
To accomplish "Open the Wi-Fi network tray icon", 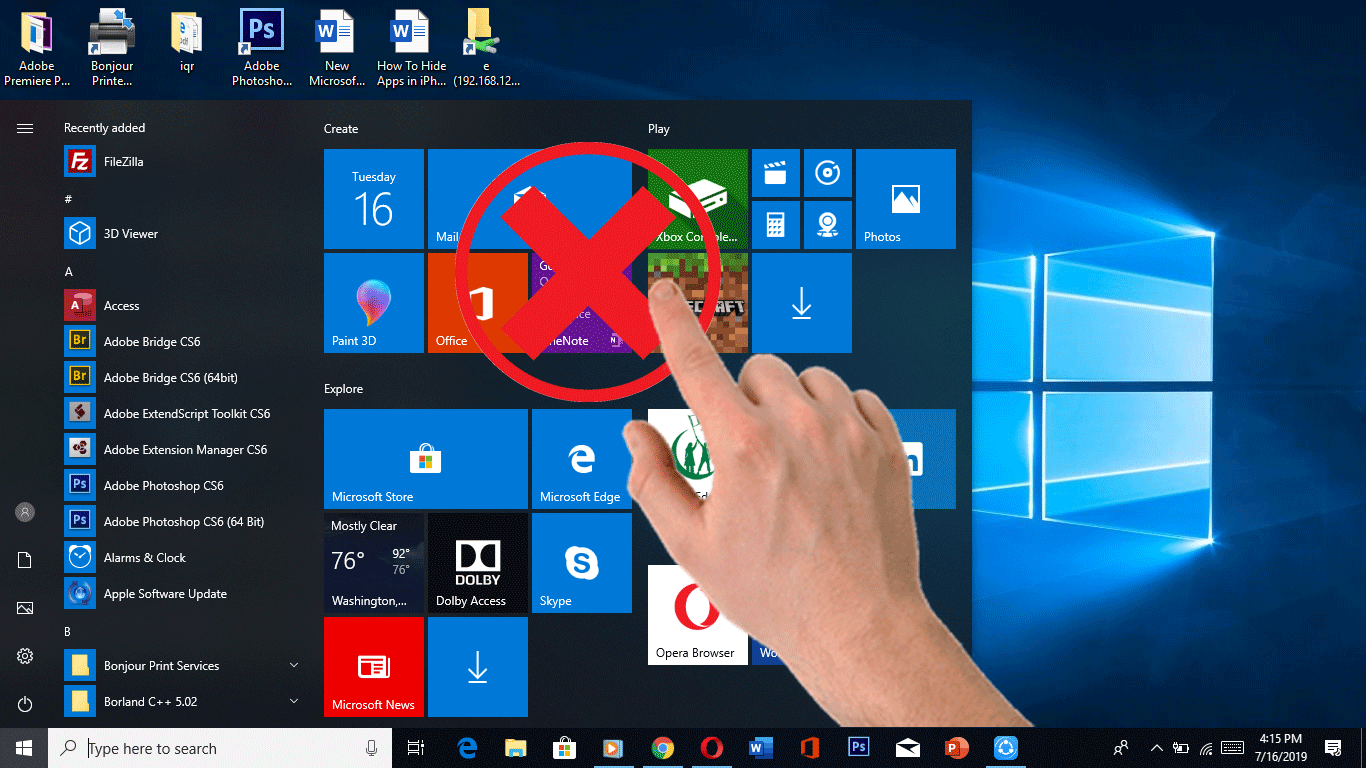I will tap(1206, 748).
